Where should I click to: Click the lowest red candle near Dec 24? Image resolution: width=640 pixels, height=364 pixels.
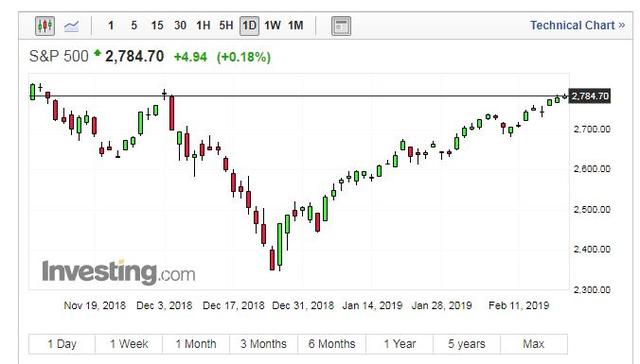pos(272,259)
